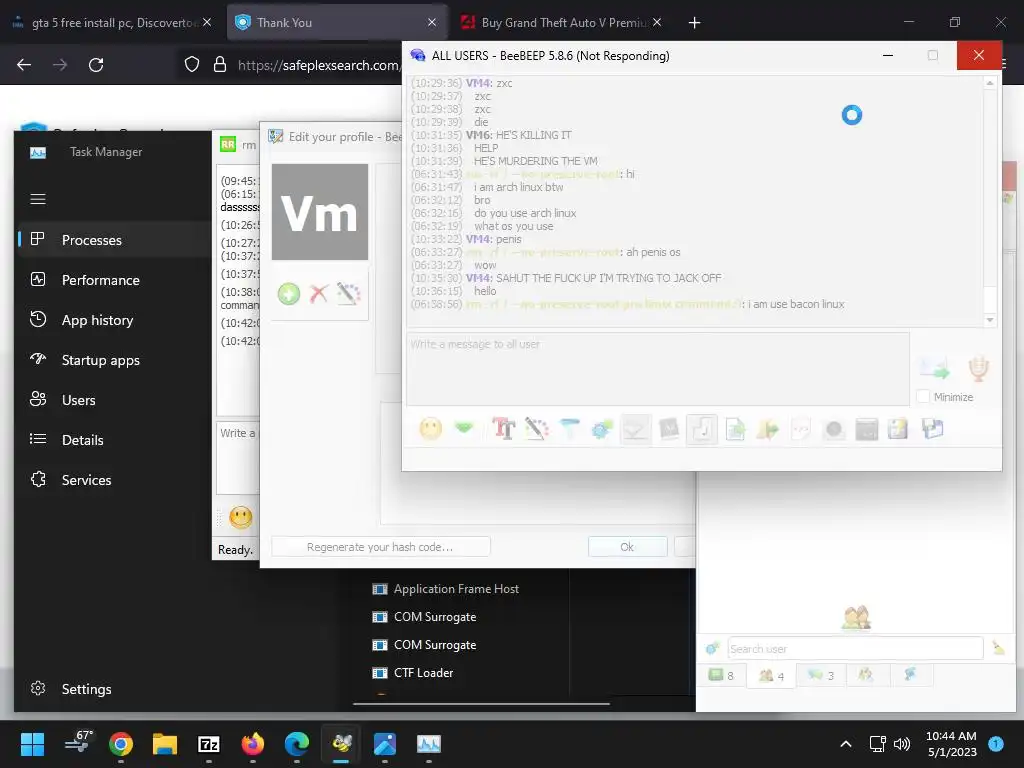Click the shield tracking protection icon
The width and height of the screenshot is (1024, 768).
191,64
